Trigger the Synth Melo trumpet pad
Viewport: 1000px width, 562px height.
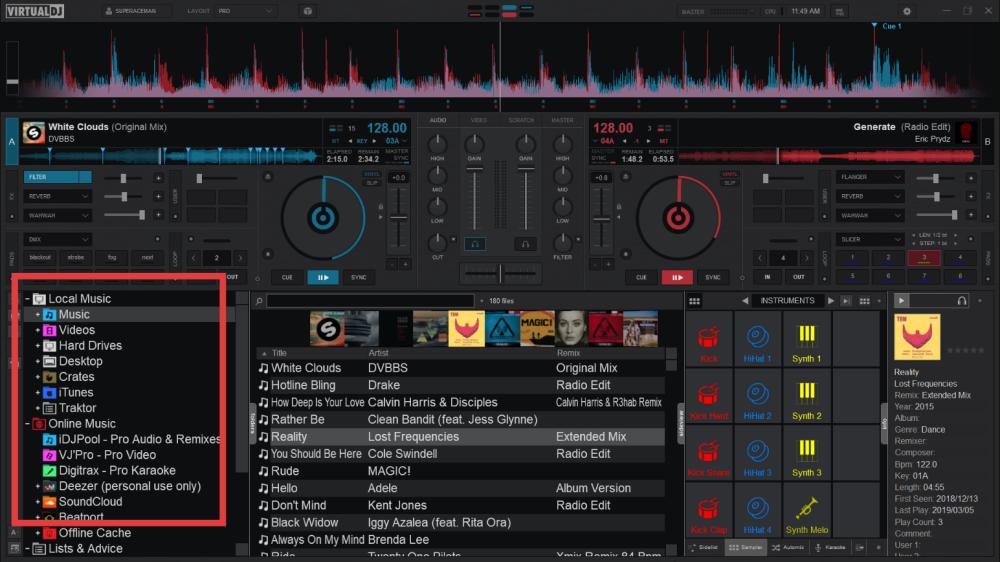806,511
